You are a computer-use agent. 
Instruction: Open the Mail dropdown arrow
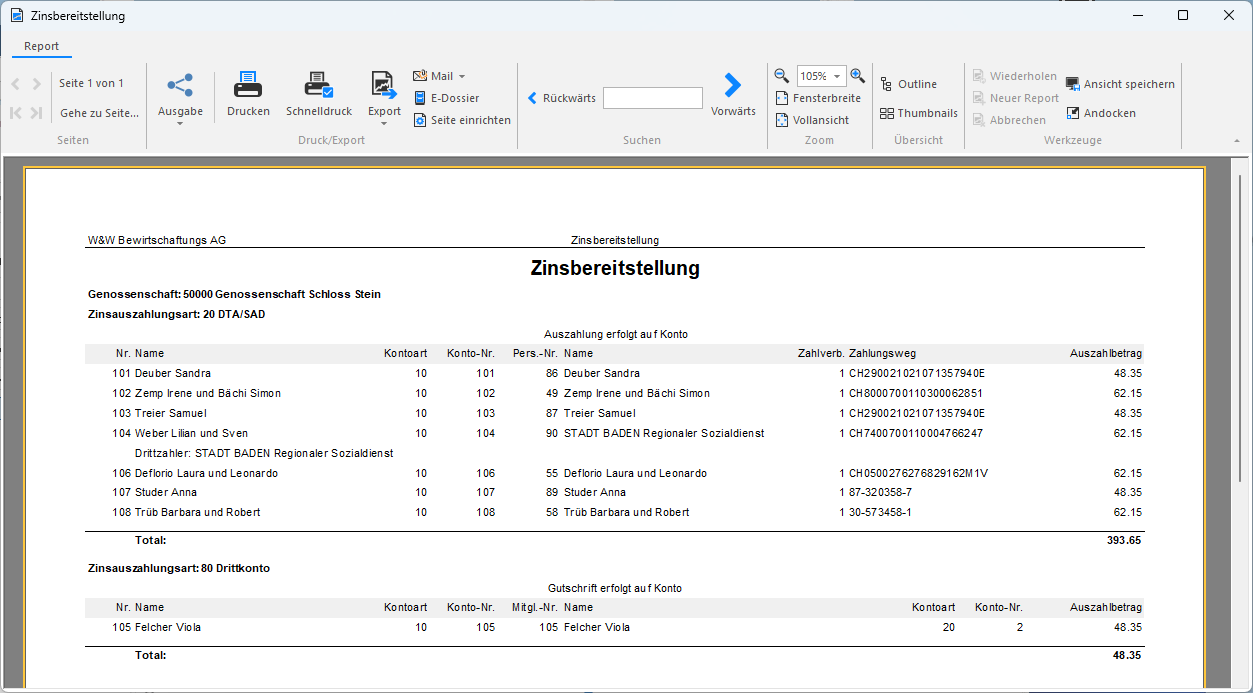(461, 76)
